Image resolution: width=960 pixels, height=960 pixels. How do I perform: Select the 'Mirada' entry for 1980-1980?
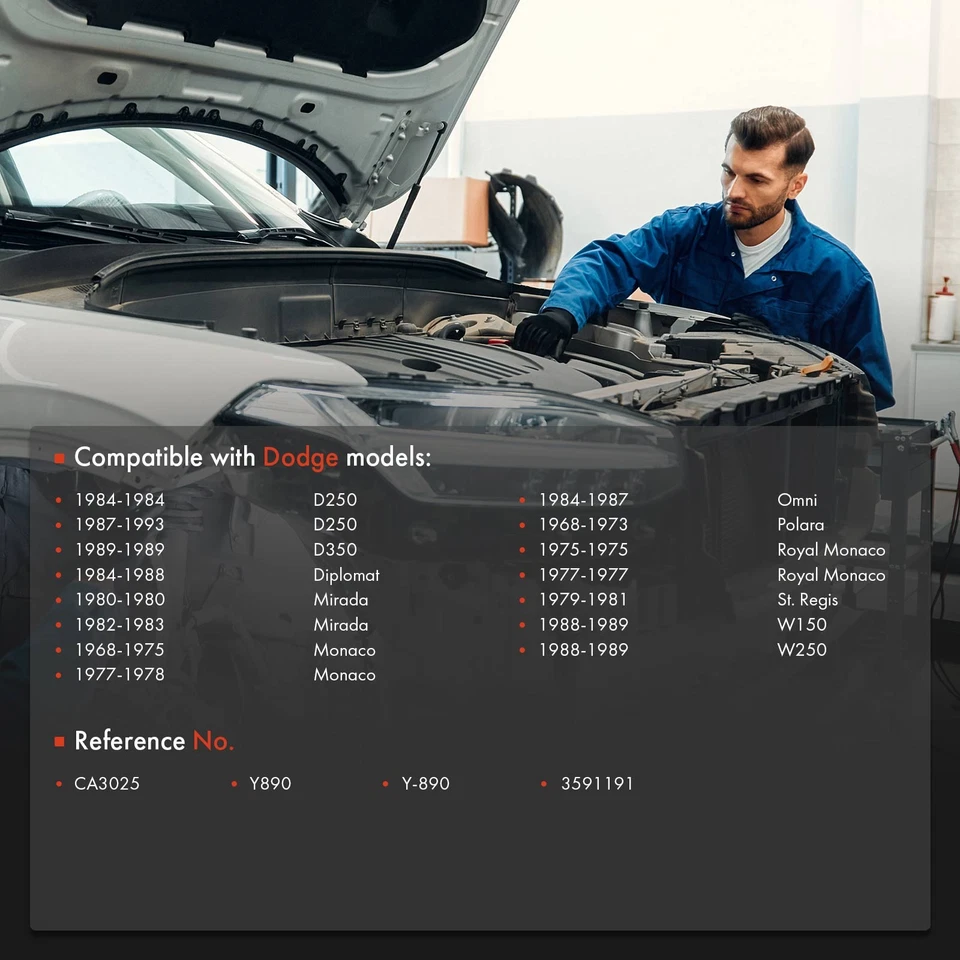[x=341, y=600]
